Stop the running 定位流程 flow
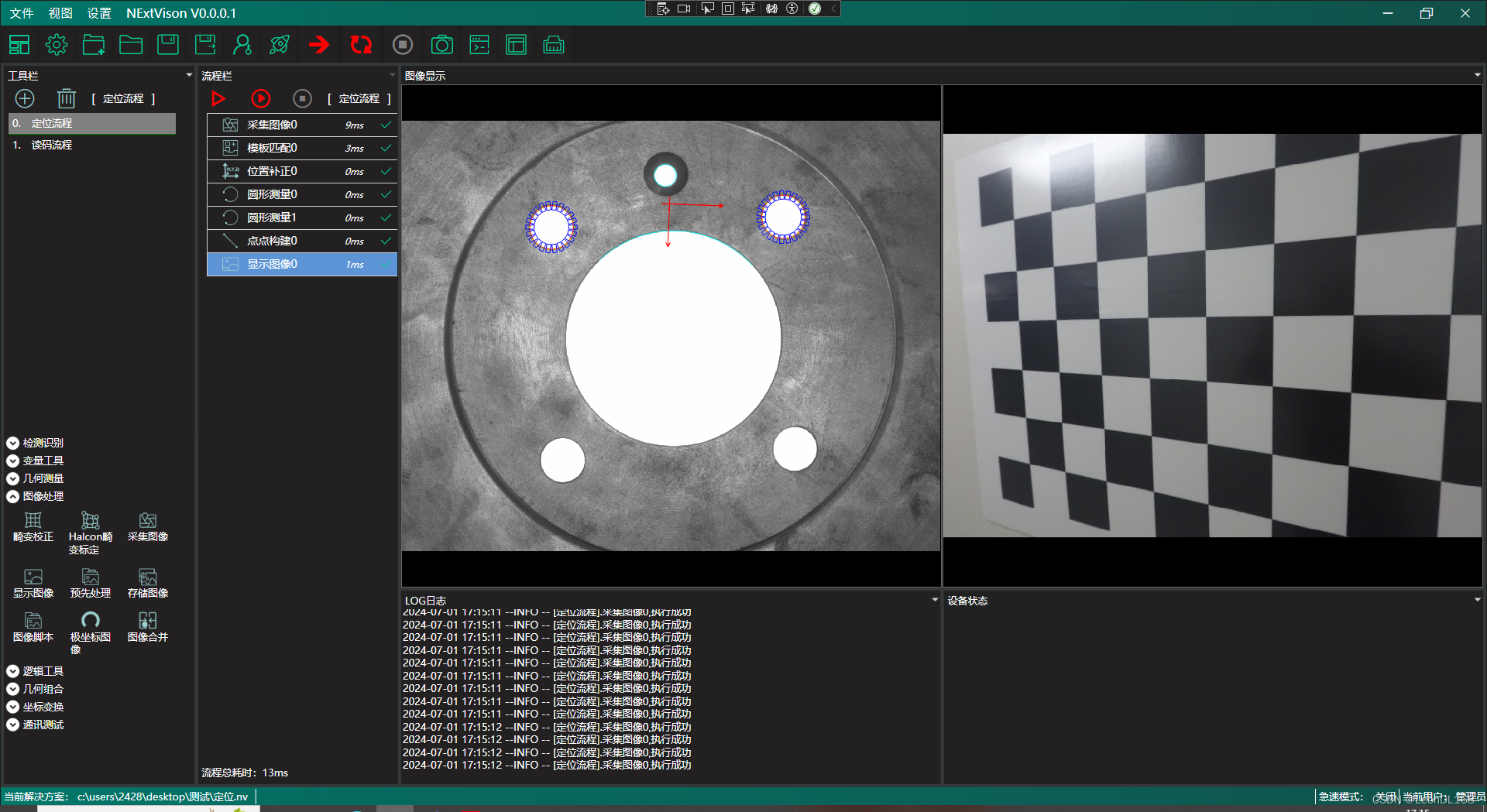Viewport: 1487px width, 812px height. point(302,98)
